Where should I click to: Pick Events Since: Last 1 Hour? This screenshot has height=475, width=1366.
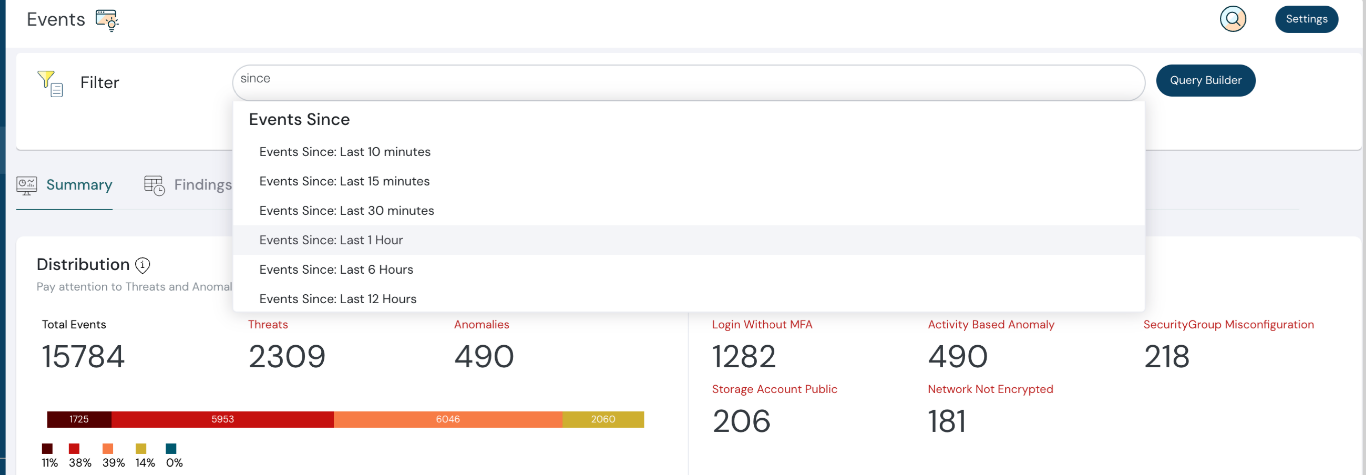click(331, 240)
